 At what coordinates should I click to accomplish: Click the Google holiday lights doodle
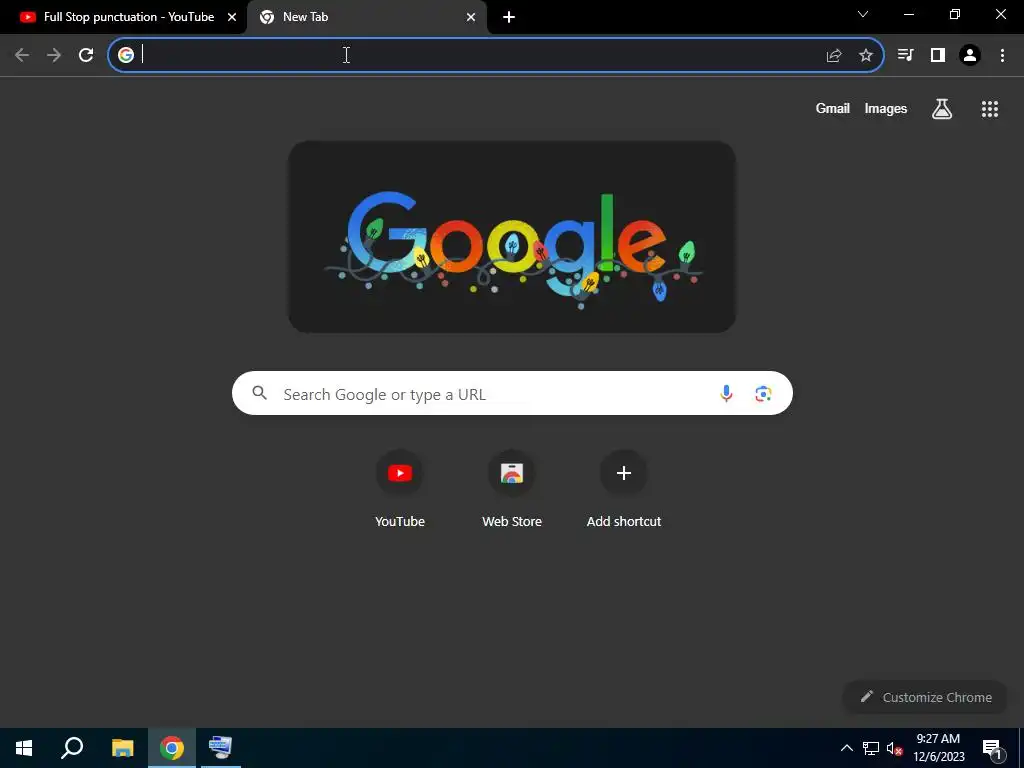pyautogui.click(x=512, y=237)
